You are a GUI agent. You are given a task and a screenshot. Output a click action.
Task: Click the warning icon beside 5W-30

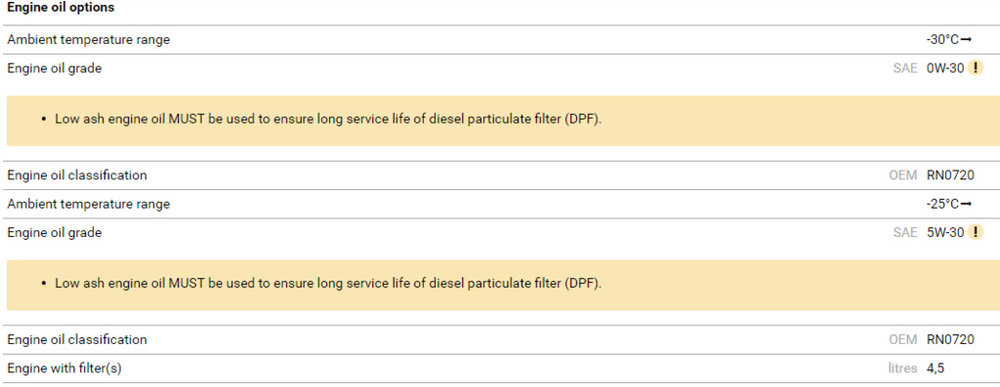tap(975, 233)
